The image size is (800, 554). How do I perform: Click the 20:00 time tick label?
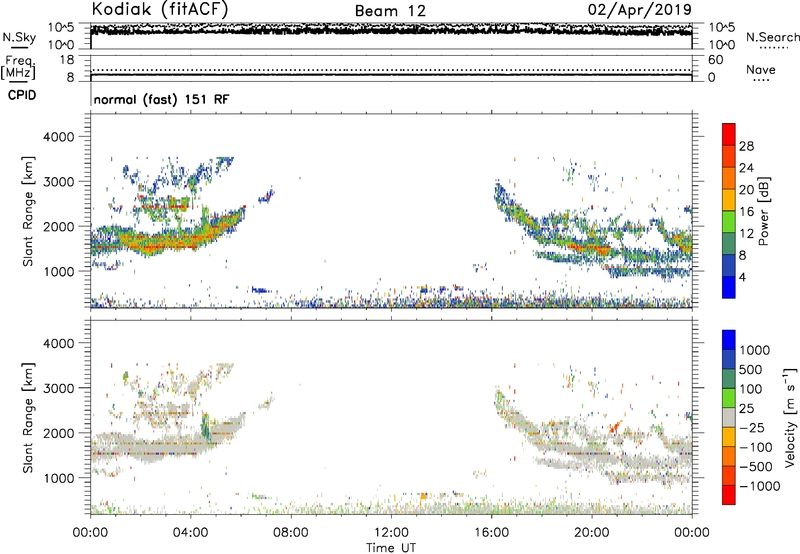click(x=591, y=533)
